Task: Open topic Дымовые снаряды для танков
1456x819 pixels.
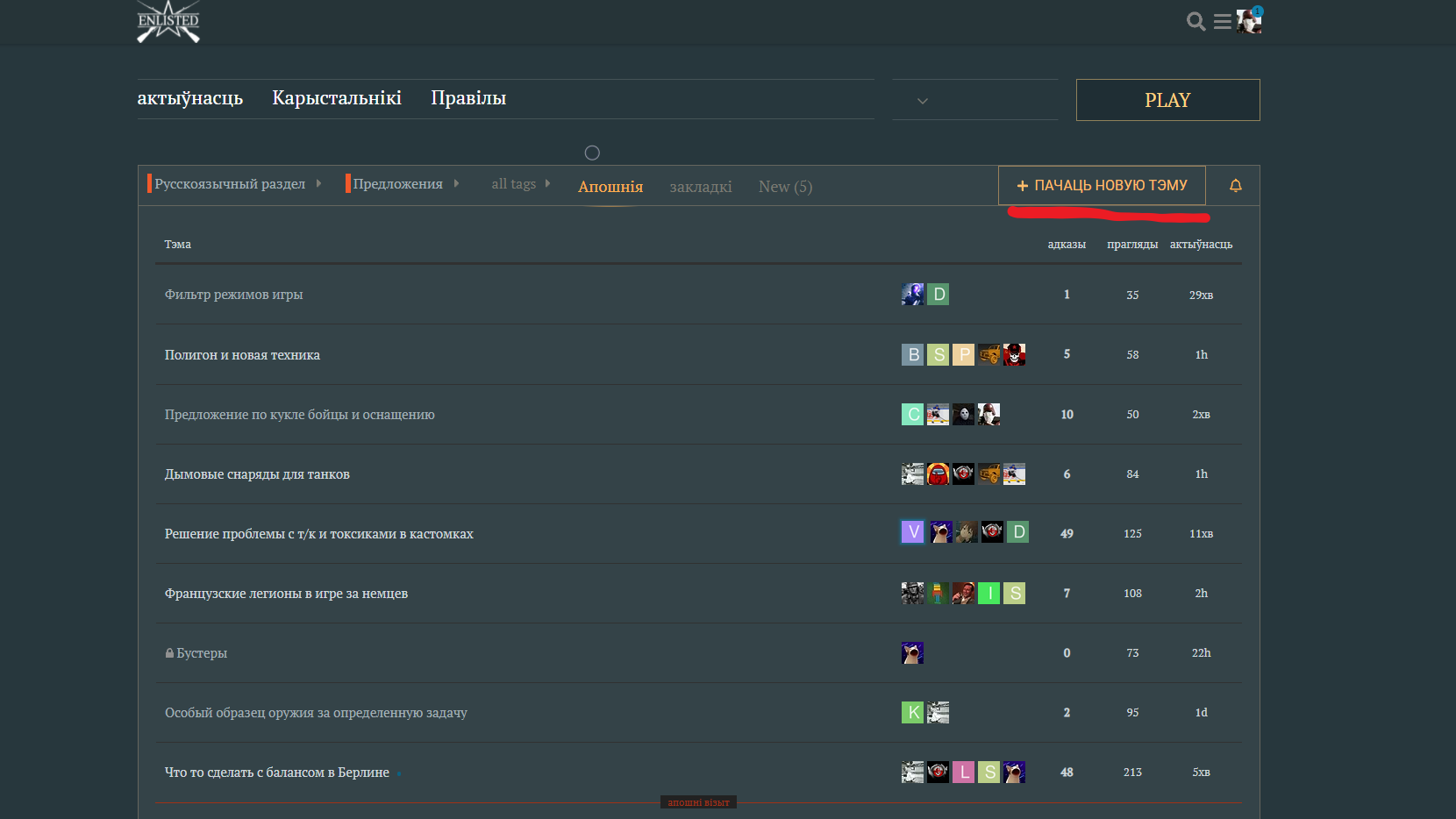Action: pyautogui.click(x=257, y=474)
